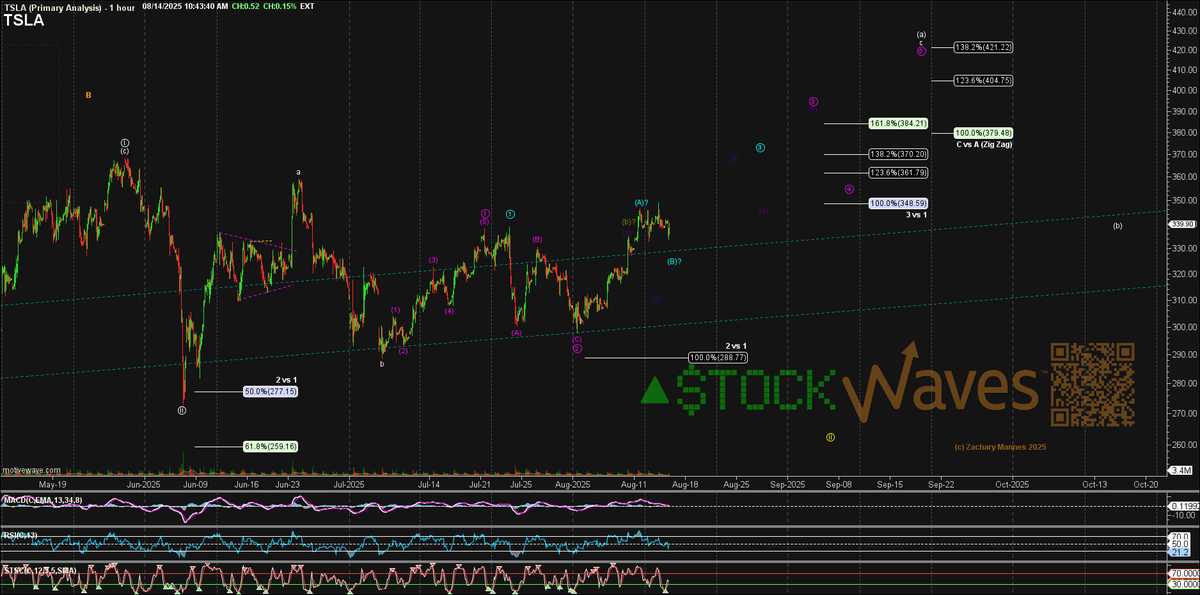
Task: Select the 100.0%(379.48) Fibonacci label
Action: point(984,133)
